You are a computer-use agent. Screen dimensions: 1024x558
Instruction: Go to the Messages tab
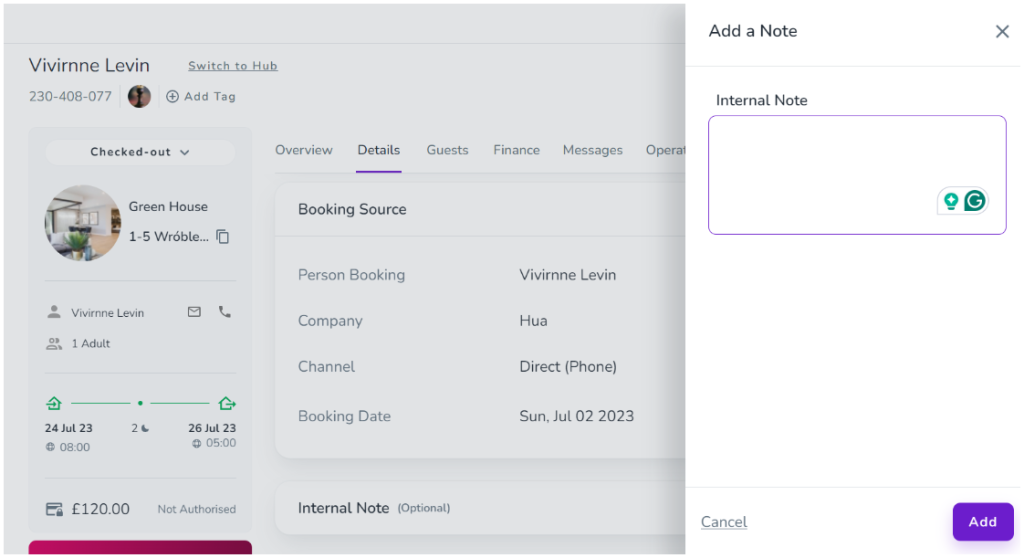[592, 150]
